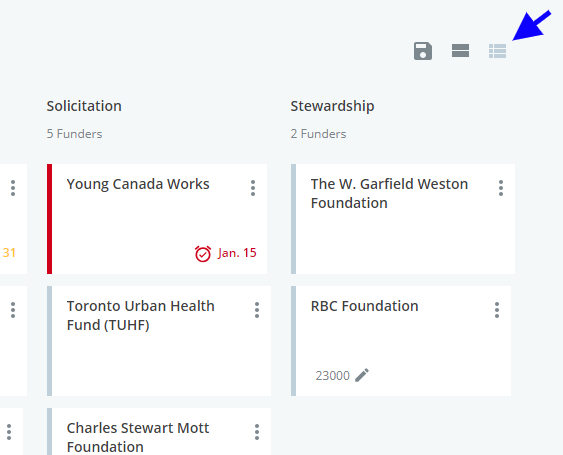563x455 pixels.
Task: Click the Solicitation column header
Action: click(84, 106)
